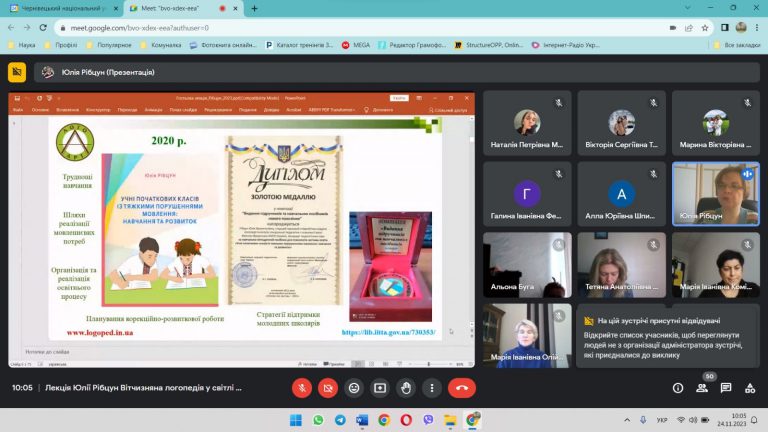Click Юлія Рібцун (Презентація) presenter label

pyautogui.click(x=108, y=72)
